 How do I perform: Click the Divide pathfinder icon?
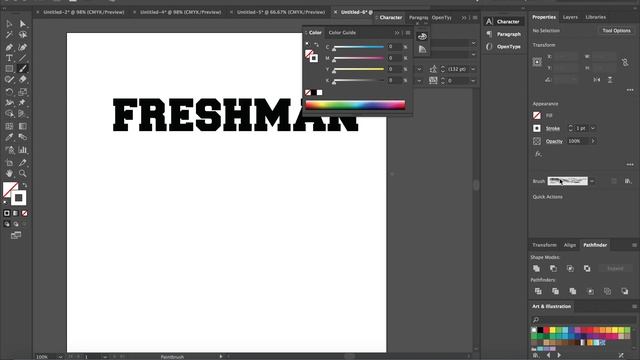click(x=538, y=291)
